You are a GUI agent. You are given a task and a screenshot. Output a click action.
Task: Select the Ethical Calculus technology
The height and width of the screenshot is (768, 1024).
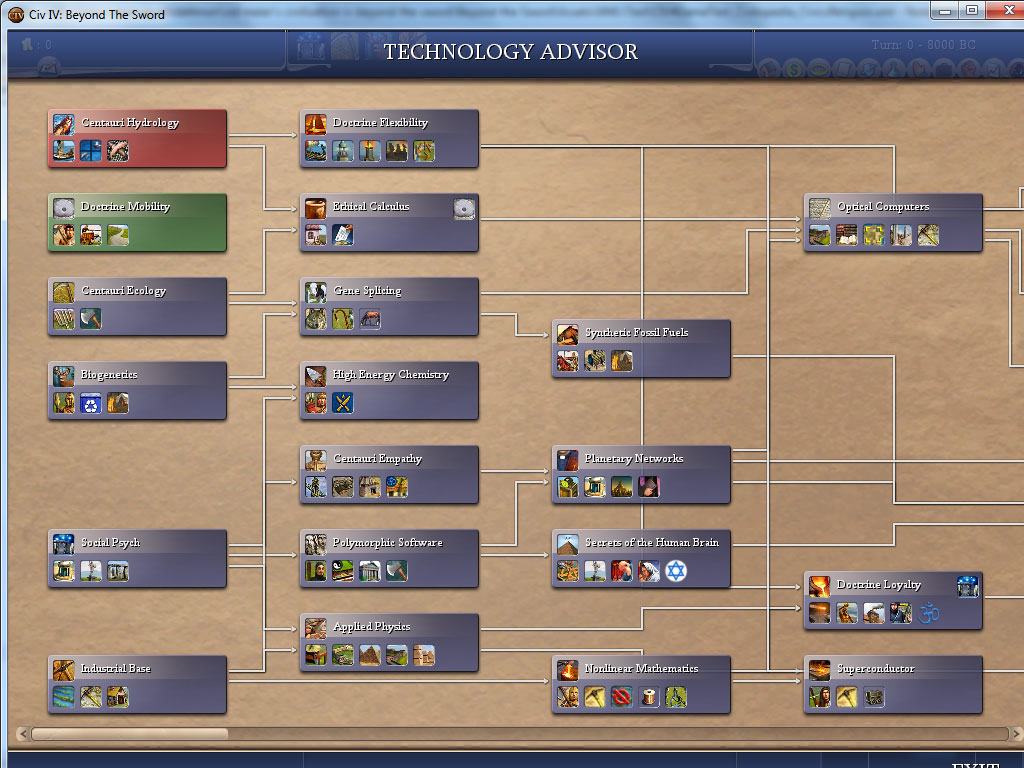(x=390, y=223)
